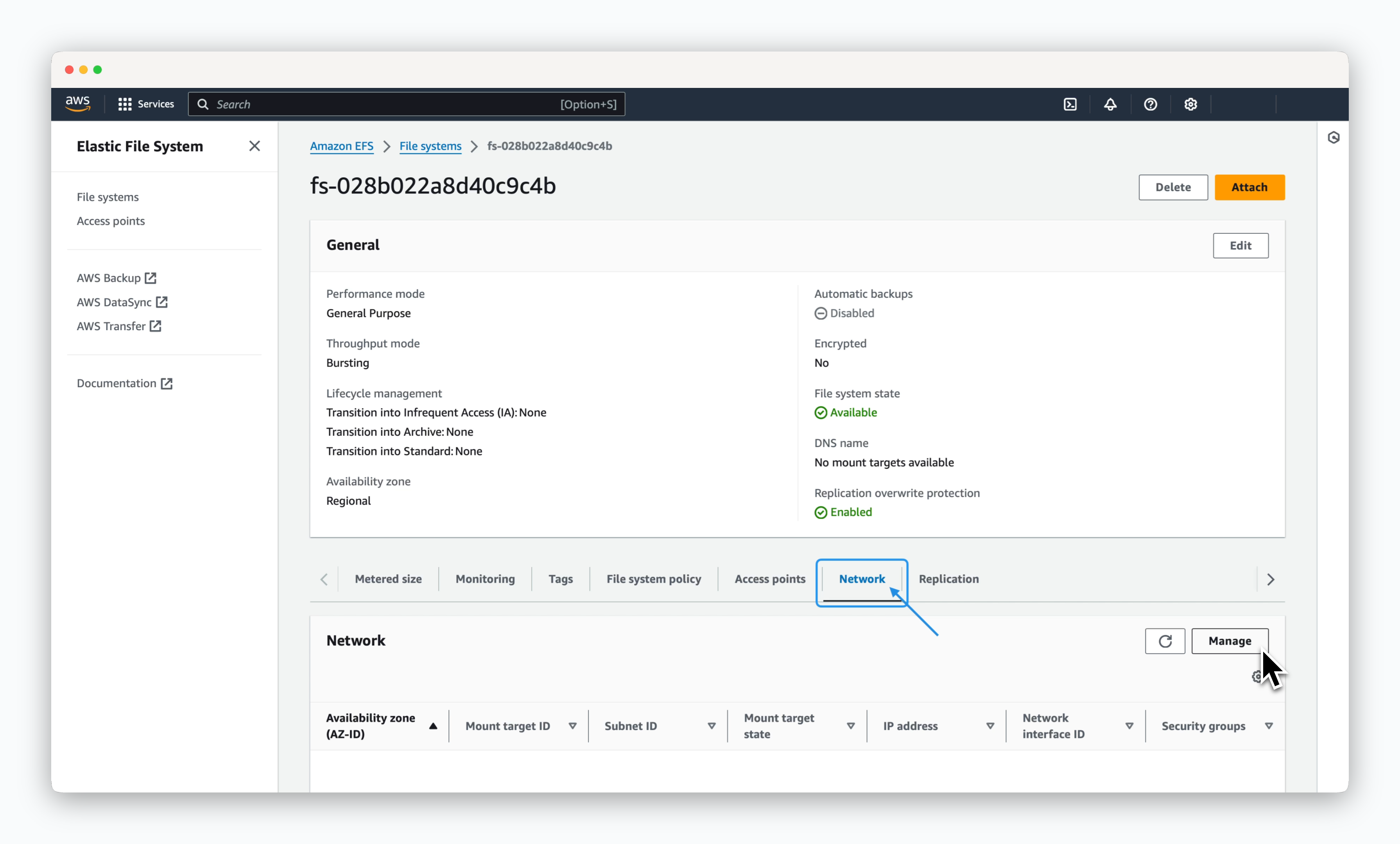Select the Network tab
The width and height of the screenshot is (1400, 844).
coord(862,579)
